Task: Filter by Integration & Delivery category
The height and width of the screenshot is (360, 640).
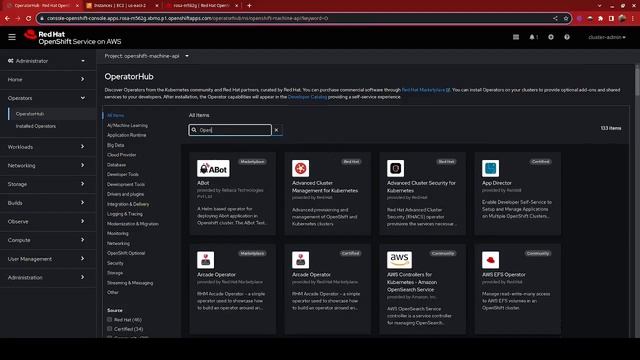Action: coord(128,204)
